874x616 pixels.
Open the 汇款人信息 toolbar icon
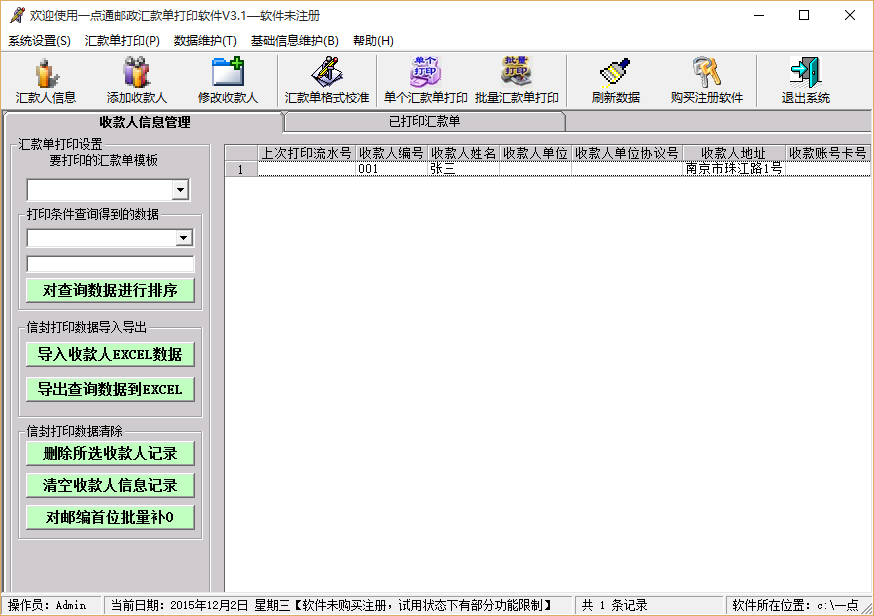click(45, 81)
